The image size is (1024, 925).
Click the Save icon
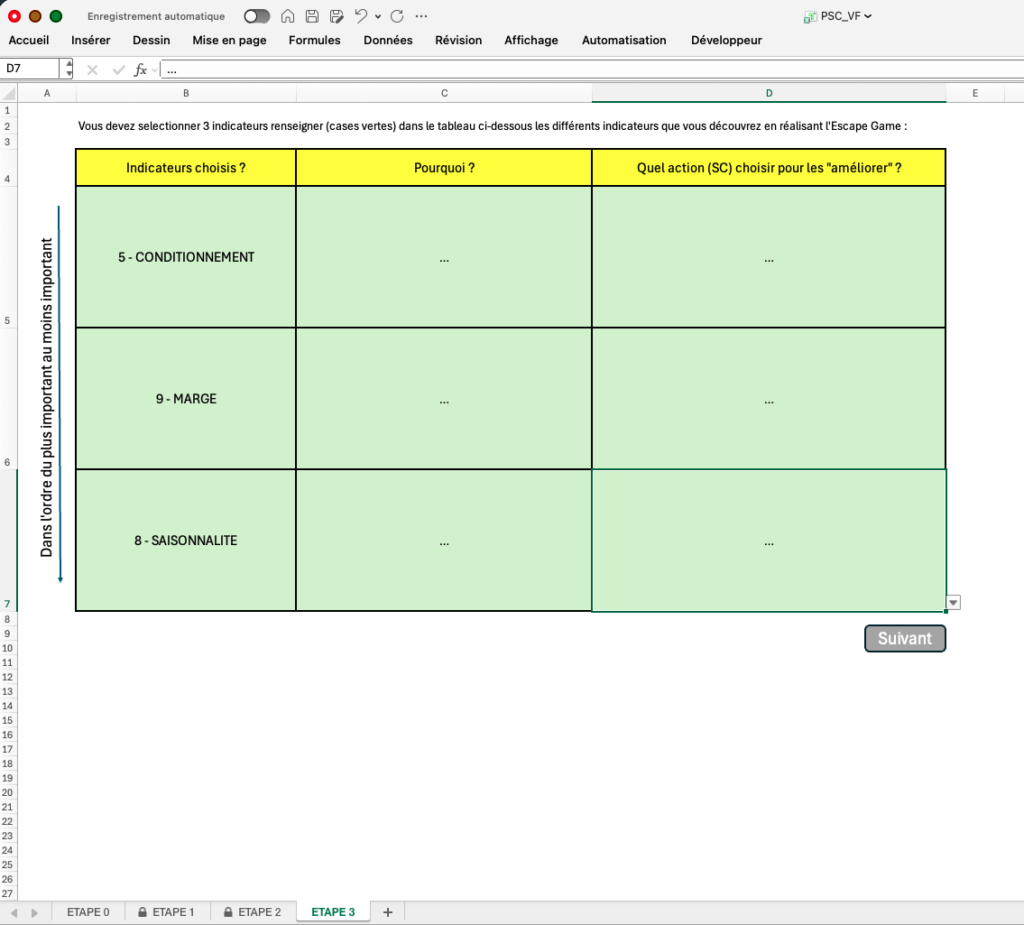(312, 16)
